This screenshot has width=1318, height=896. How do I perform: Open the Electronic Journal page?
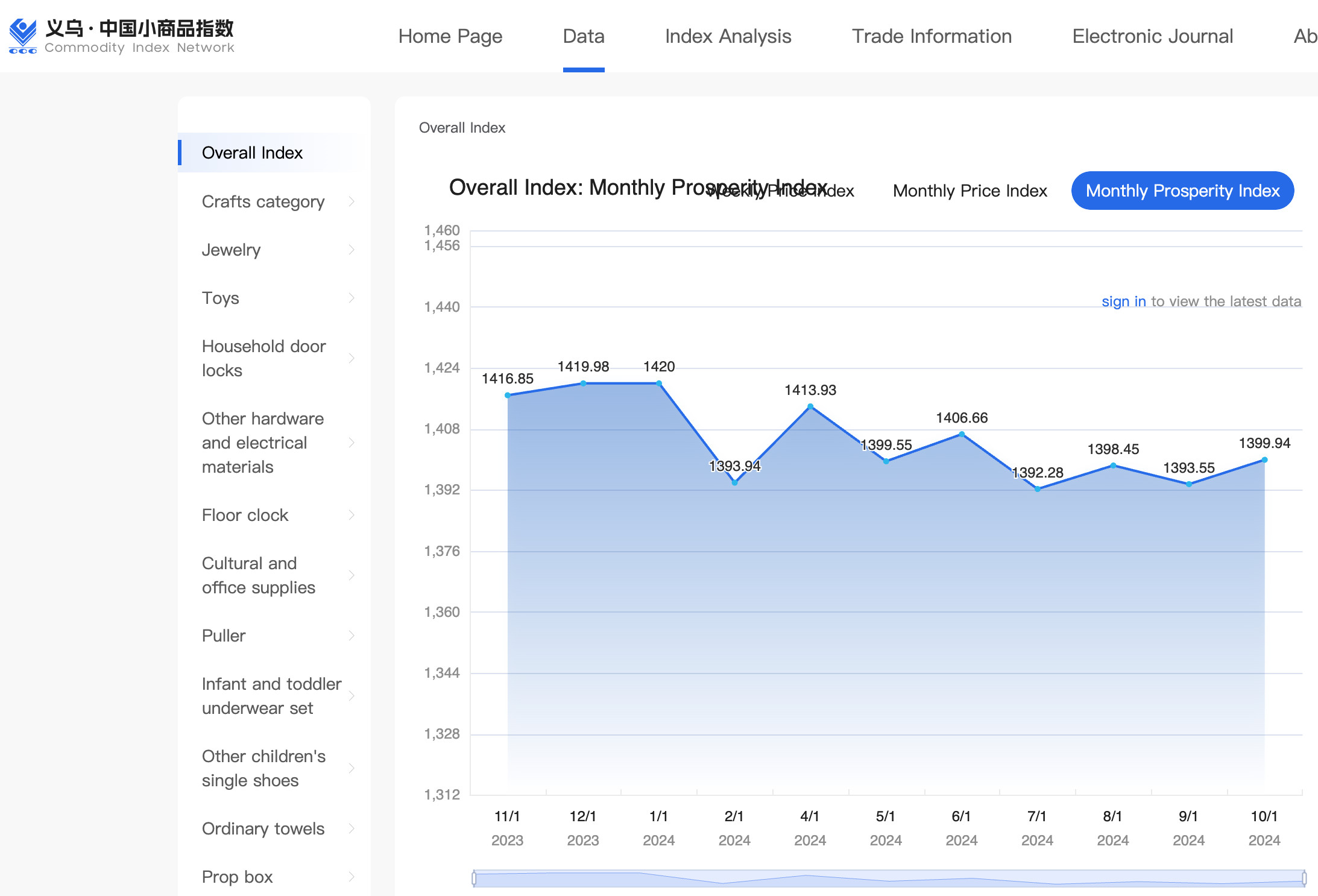click(1153, 36)
